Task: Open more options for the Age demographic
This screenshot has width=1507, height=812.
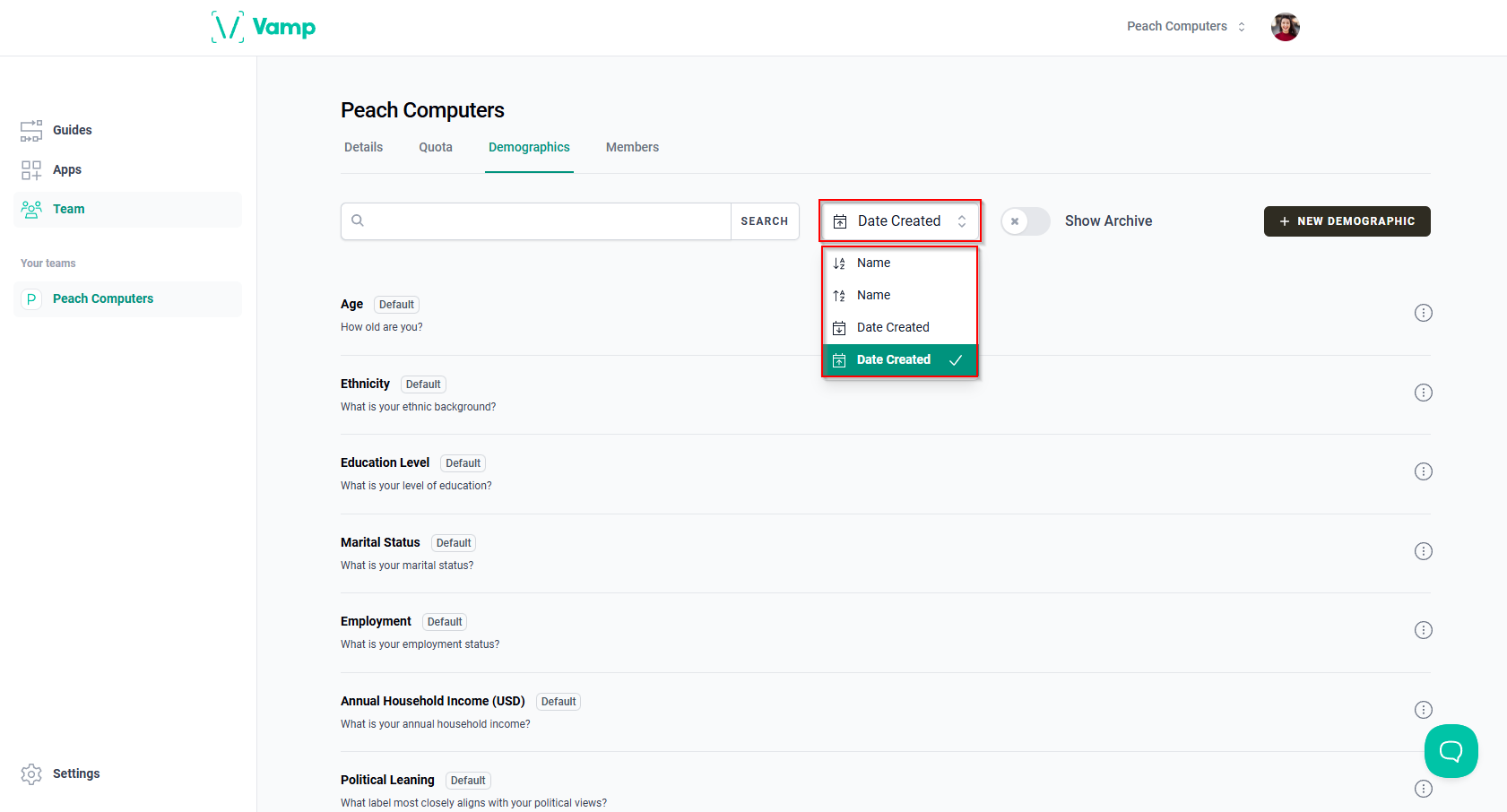Action: coord(1423,313)
